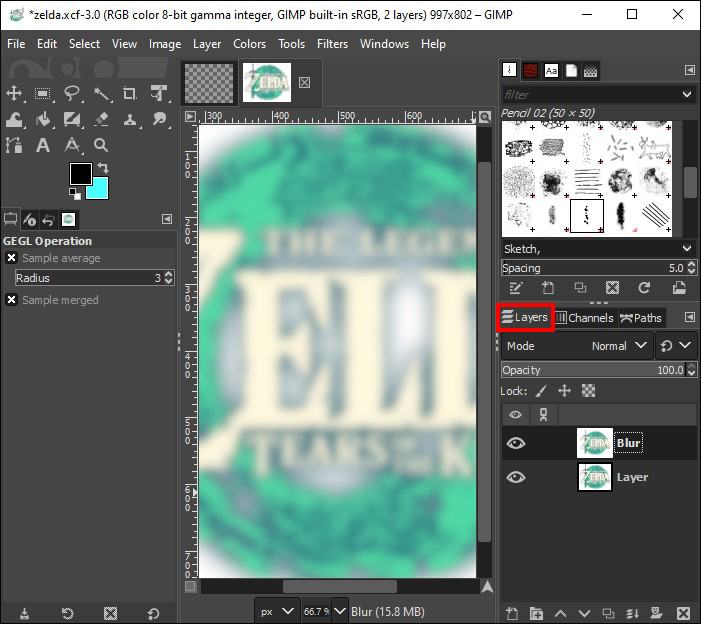Select the Move tool
This screenshot has height=624, width=701.
[x=14, y=93]
